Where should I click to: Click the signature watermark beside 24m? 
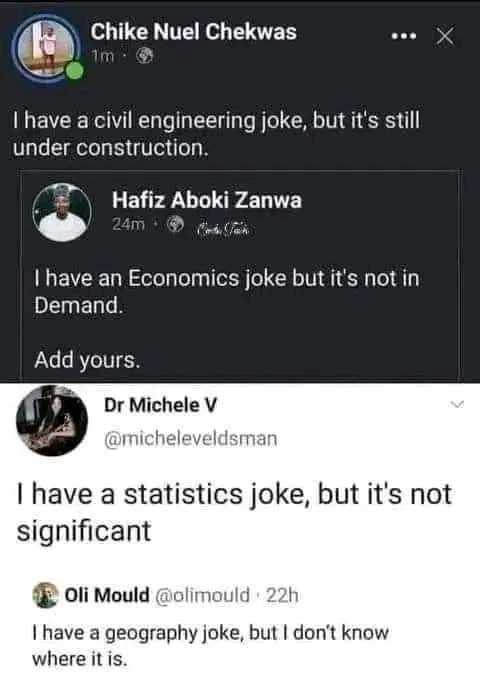coord(224,228)
